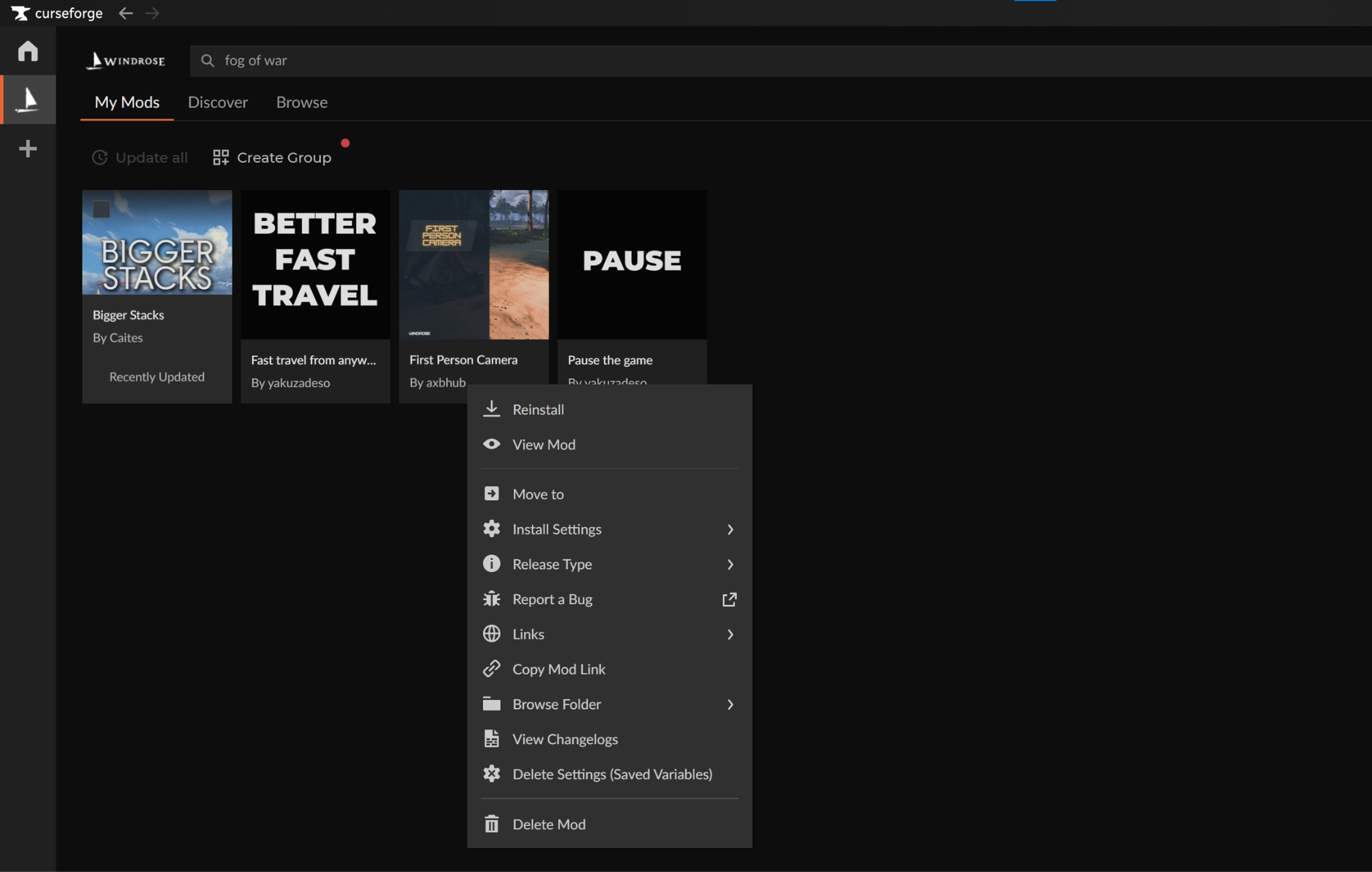Click the Recently Updated label on Bigger Stacks
1372x872 pixels.
tap(157, 377)
